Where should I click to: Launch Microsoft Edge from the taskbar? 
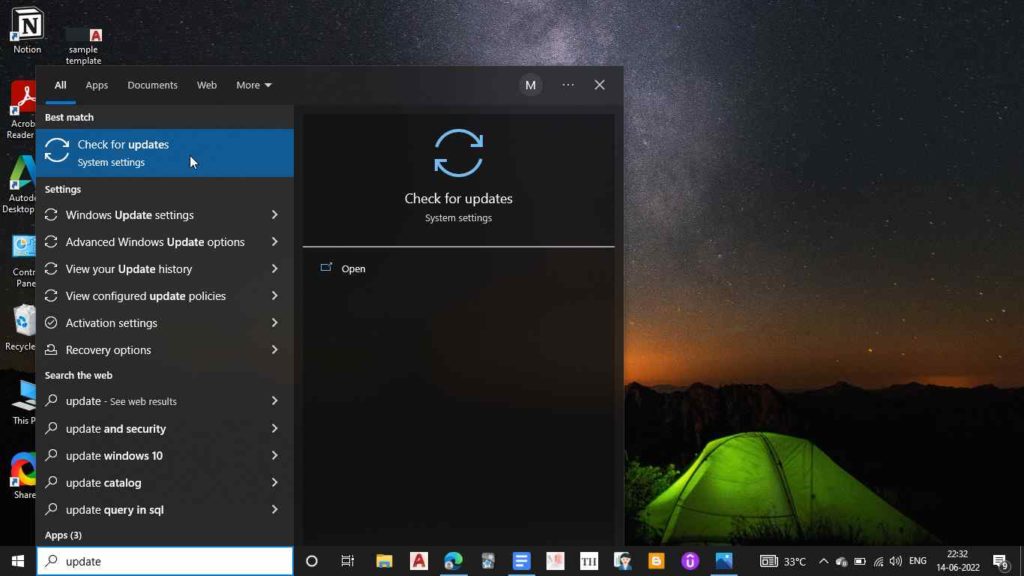click(x=453, y=561)
